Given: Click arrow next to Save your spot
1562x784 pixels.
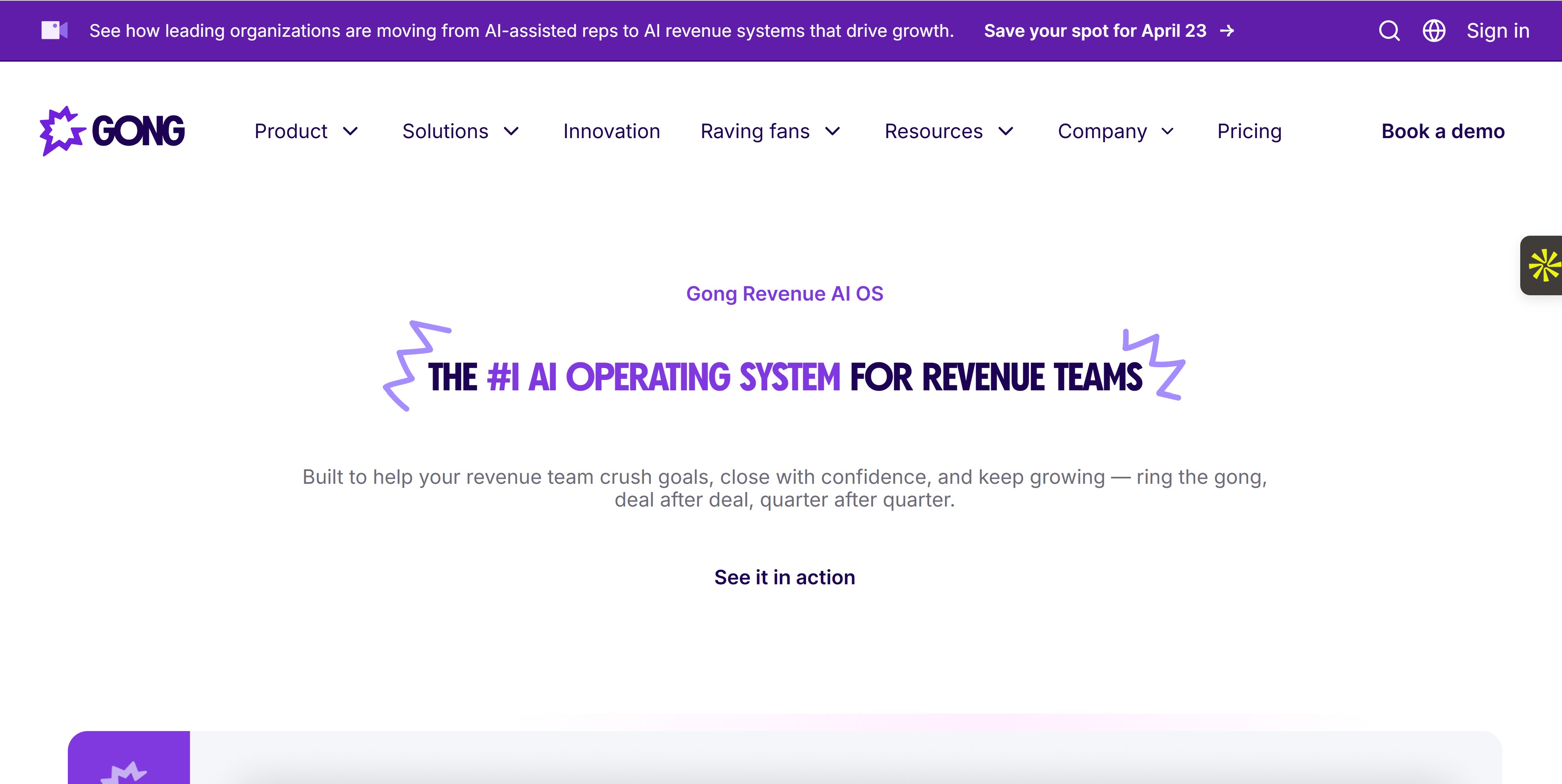Looking at the screenshot, I should [1227, 31].
